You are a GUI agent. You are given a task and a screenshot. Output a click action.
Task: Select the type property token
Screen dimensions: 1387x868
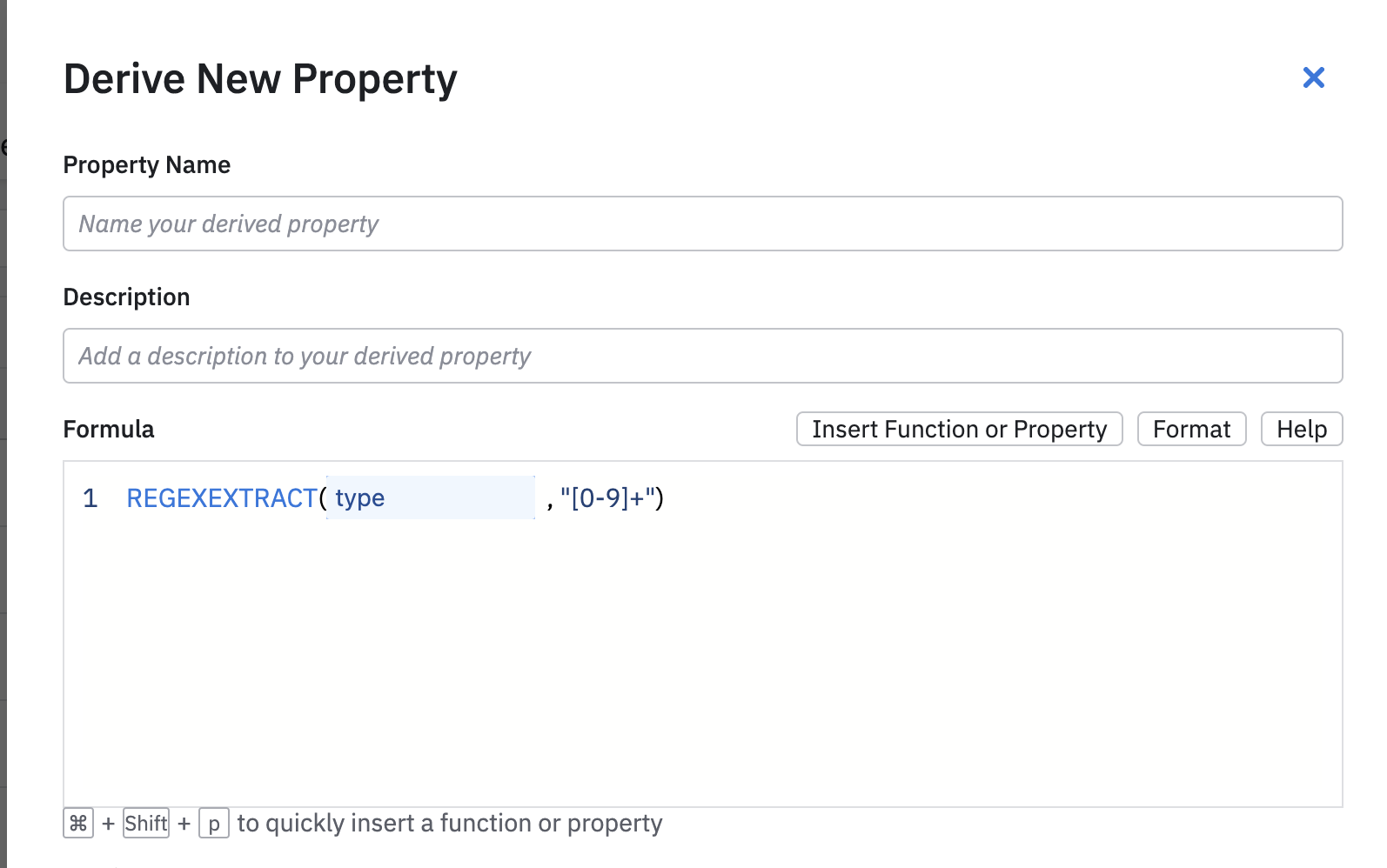[360, 498]
